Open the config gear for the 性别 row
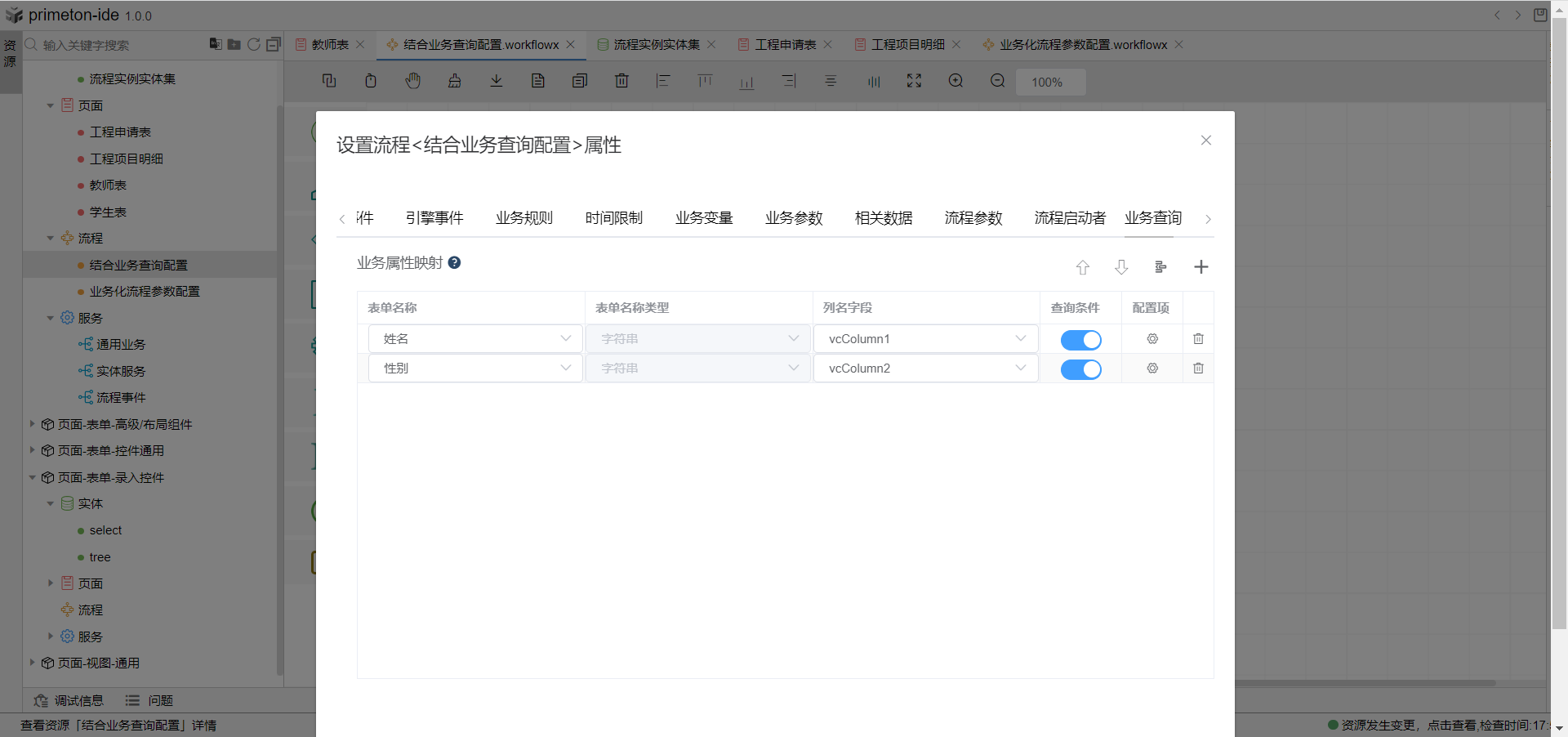 [1152, 368]
